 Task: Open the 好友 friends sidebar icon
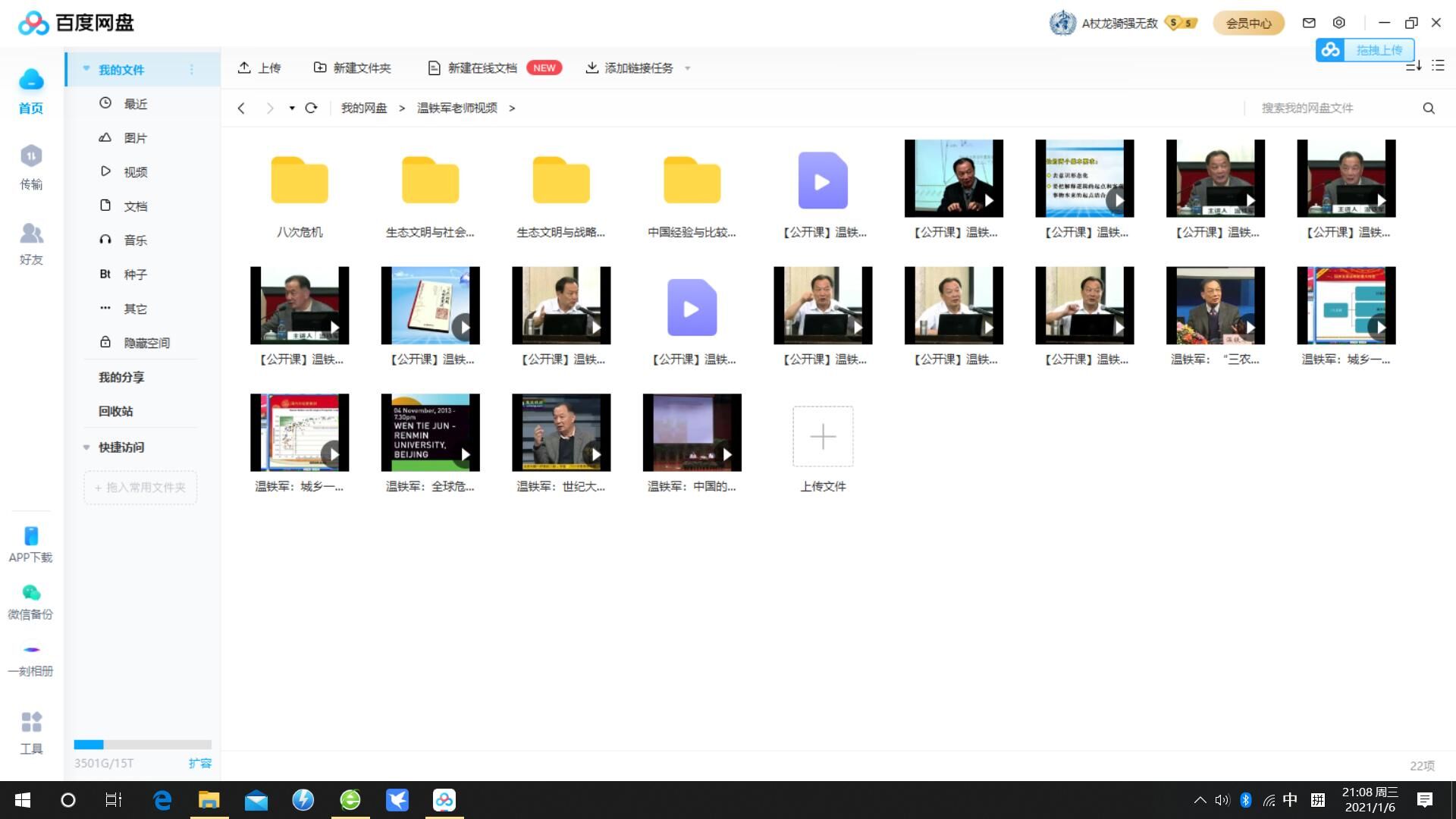click(x=31, y=234)
